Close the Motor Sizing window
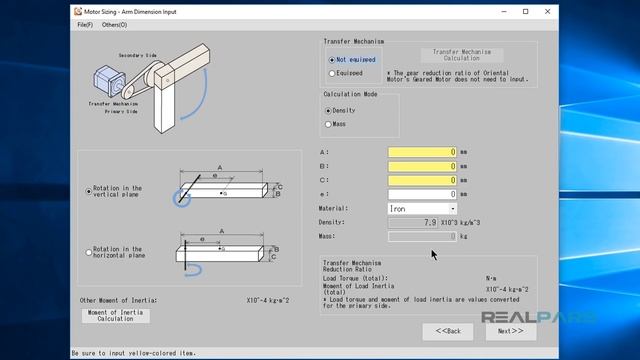Viewport: 640px width, 360px height. (548, 12)
